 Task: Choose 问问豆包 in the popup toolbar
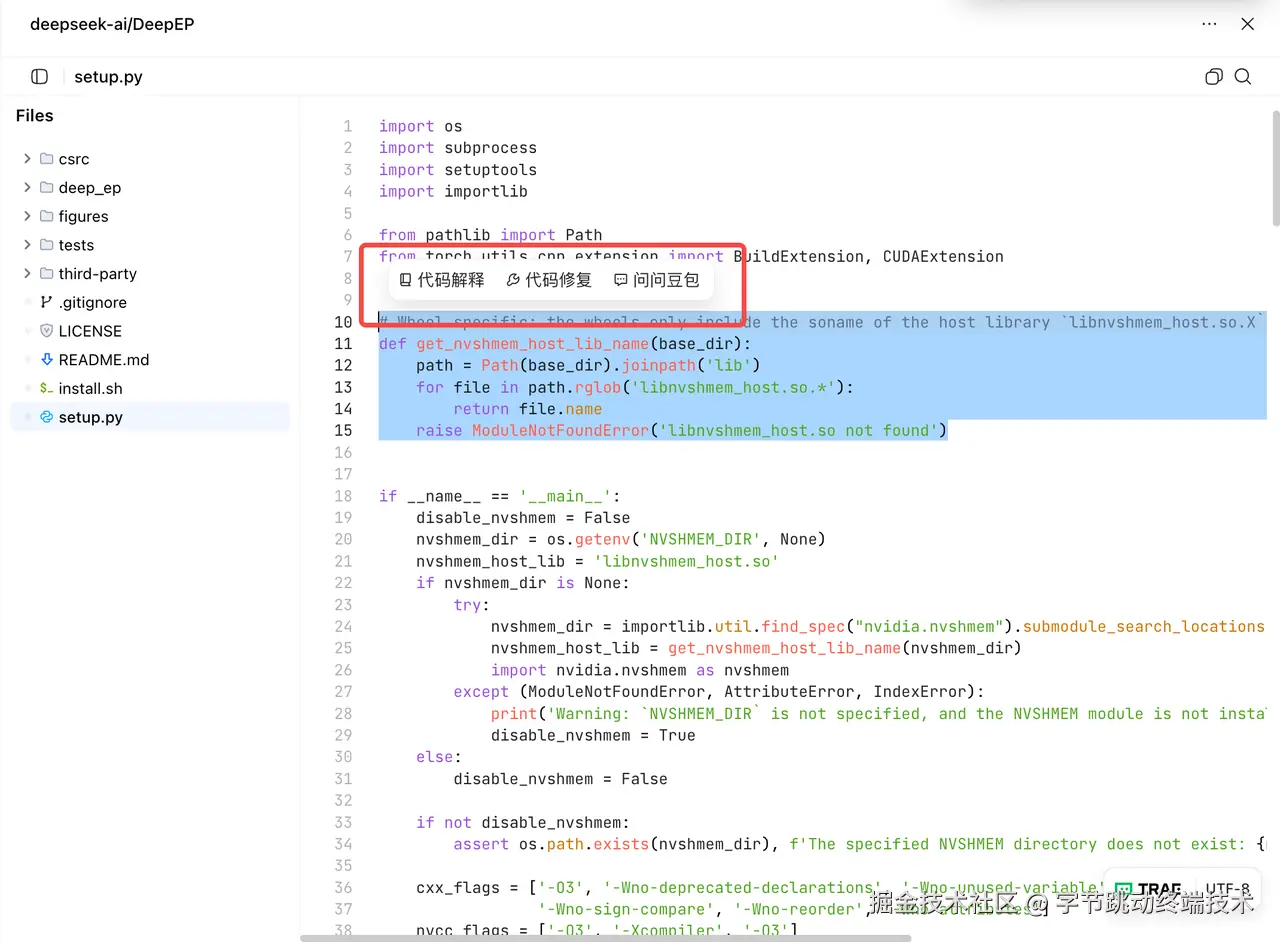657,280
